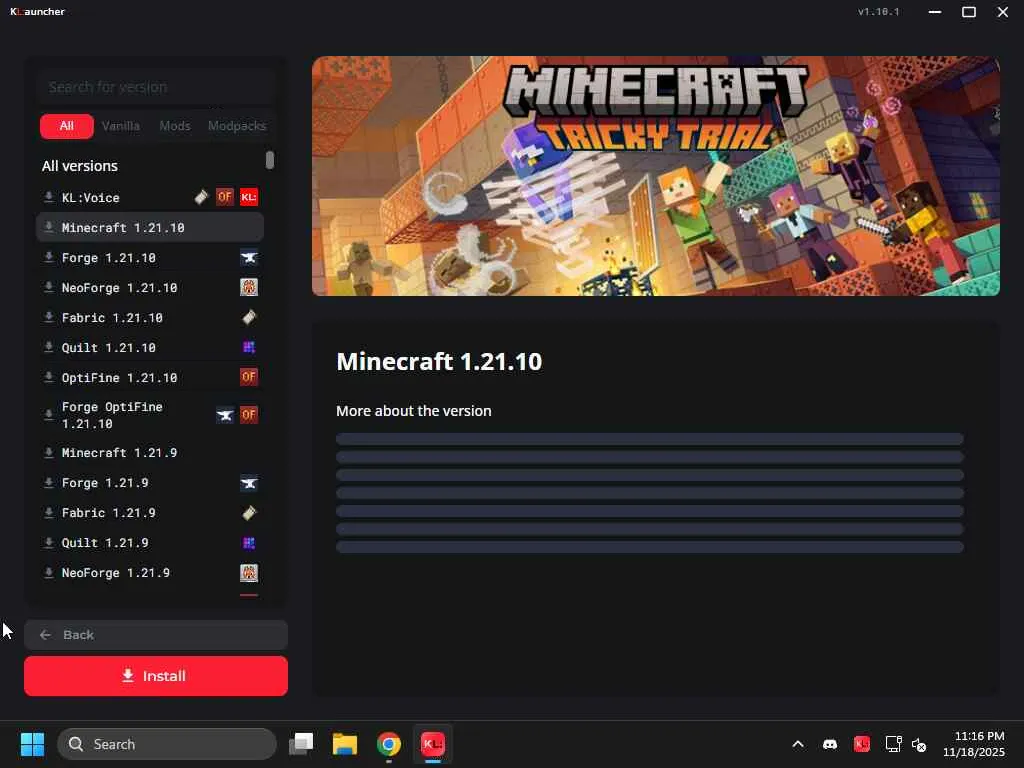This screenshot has width=1024, height=768.
Task: Choose NeoForge 1.21.10 from the list
Action: pyautogui.click(x=150, y=287)
